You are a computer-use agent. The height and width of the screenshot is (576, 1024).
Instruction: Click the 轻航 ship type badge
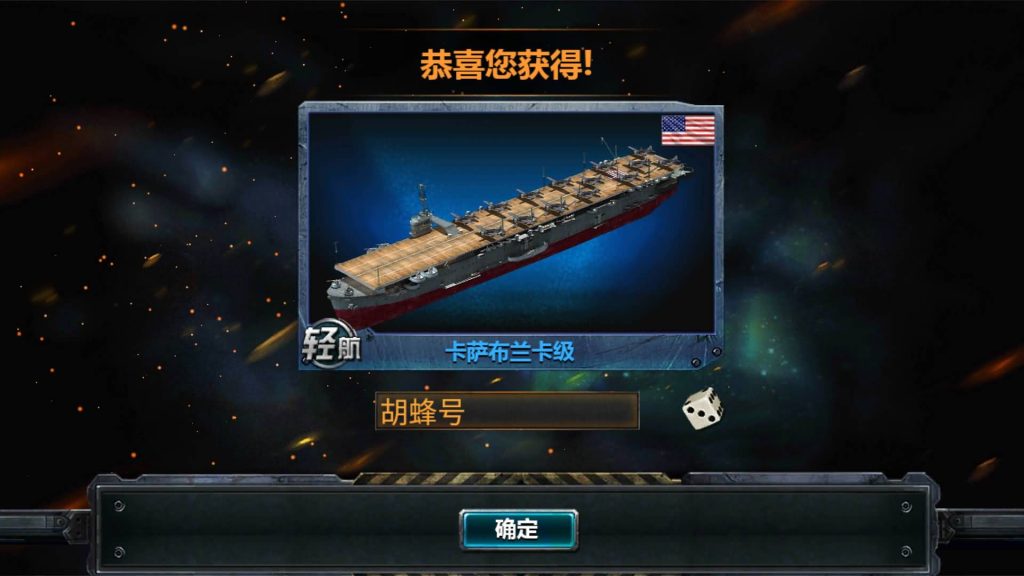pyautogui.click(x=331, y=344)
